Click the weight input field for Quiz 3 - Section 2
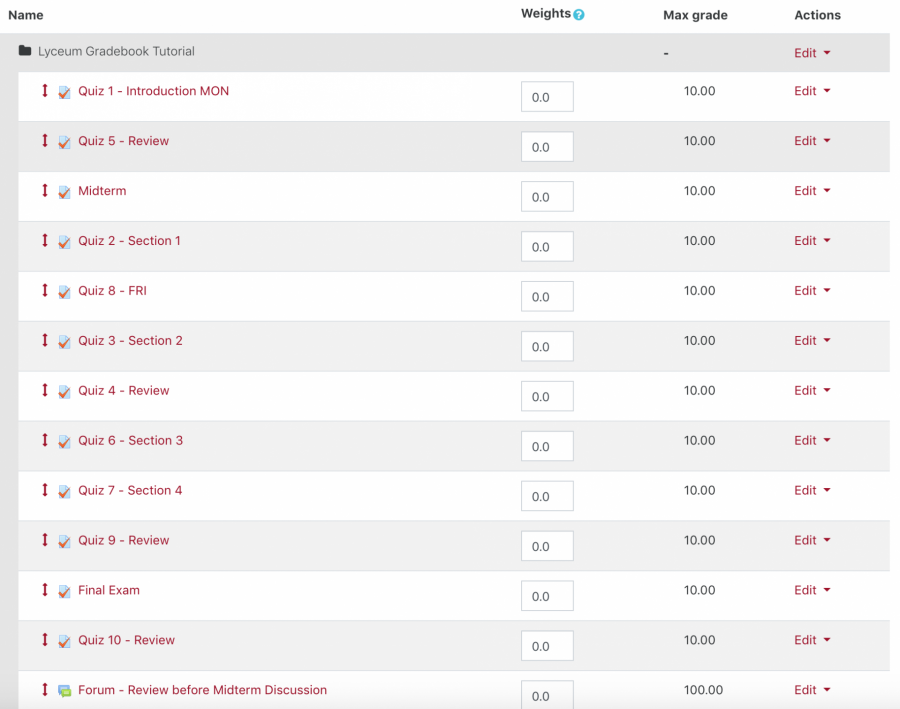 point(547,347)
